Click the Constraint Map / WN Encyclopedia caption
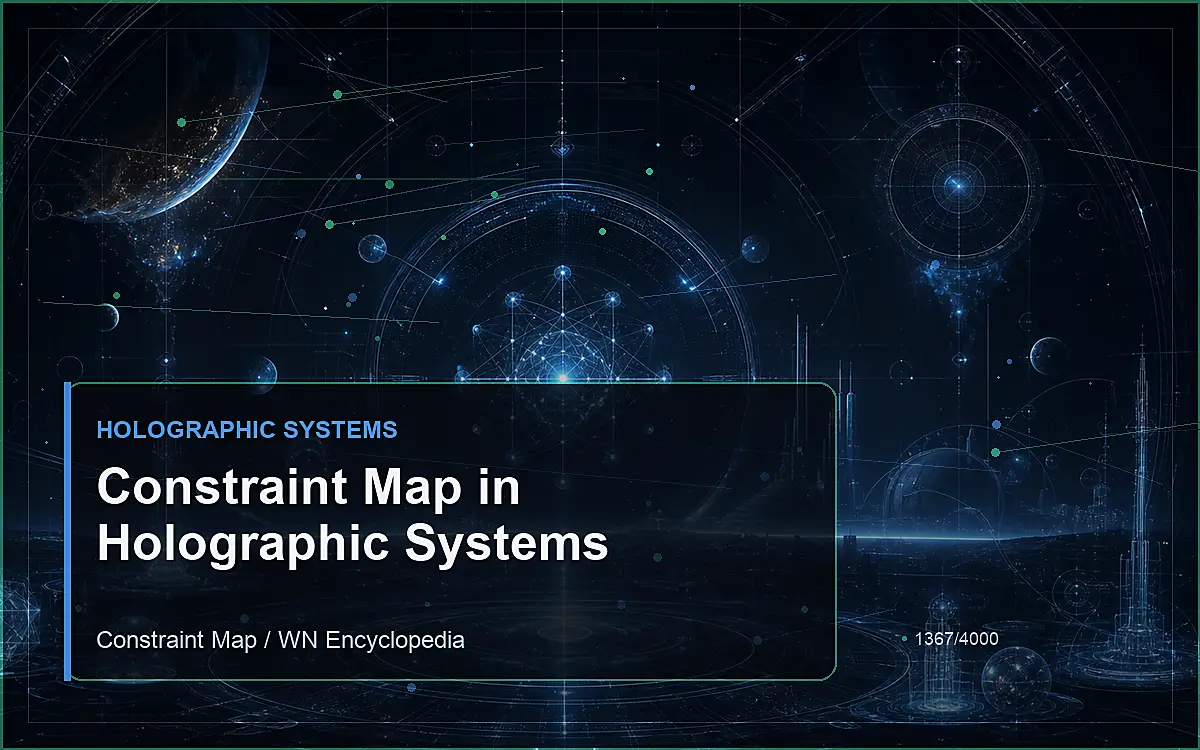Screen dimensions: 1200x750 coord(280,640)
